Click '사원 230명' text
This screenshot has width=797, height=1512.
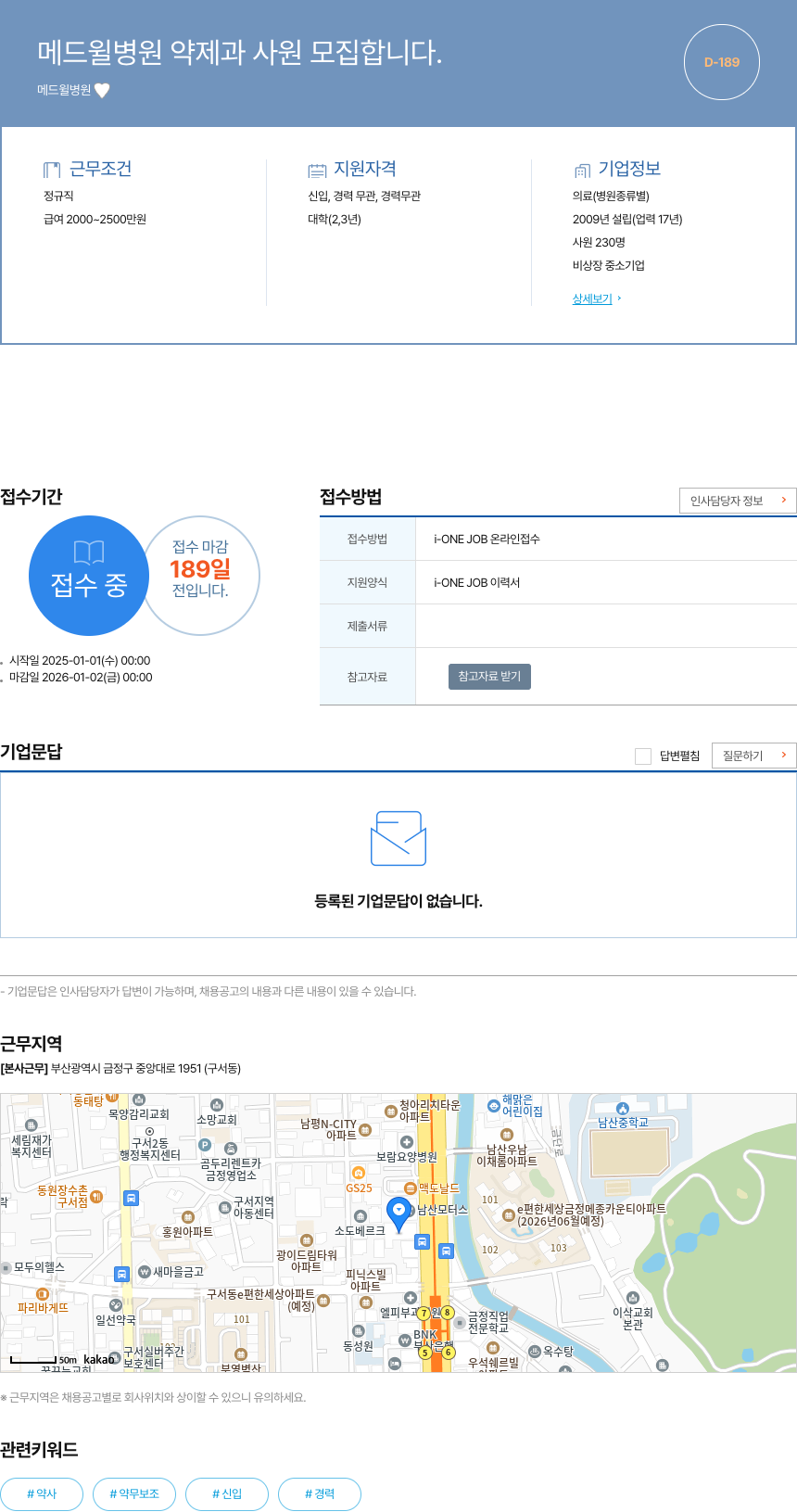599,242
